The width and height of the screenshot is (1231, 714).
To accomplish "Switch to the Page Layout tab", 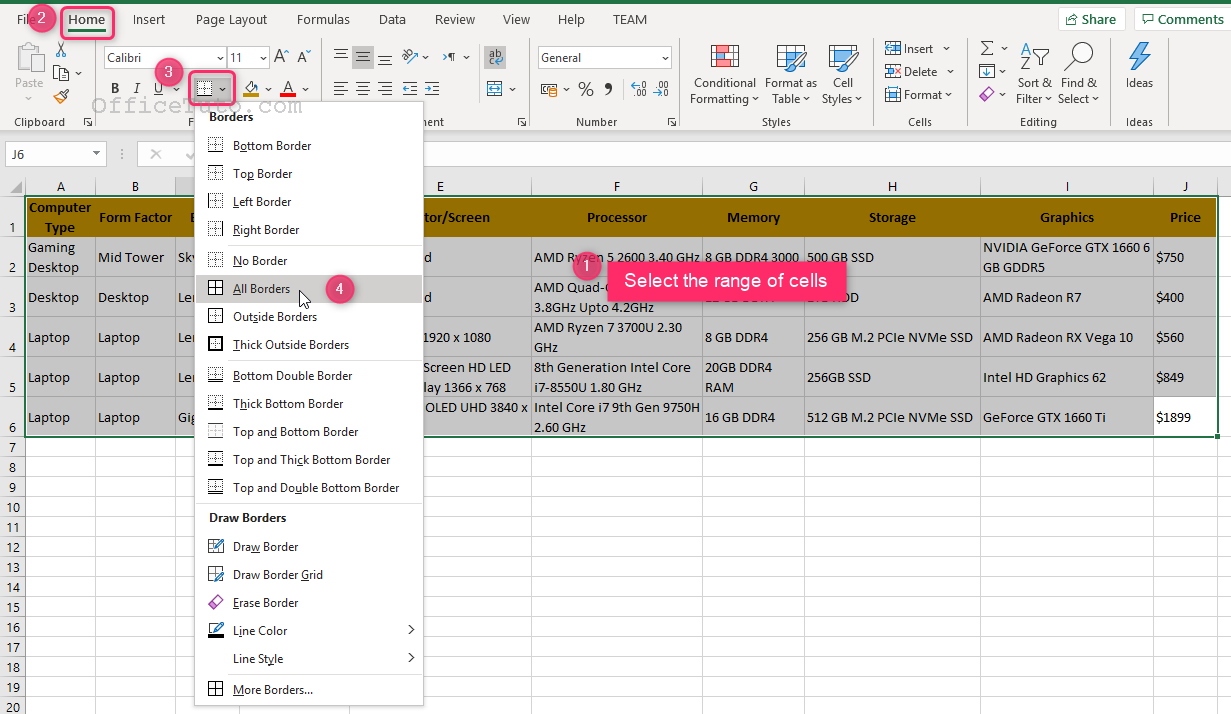I will coord(232,19).
